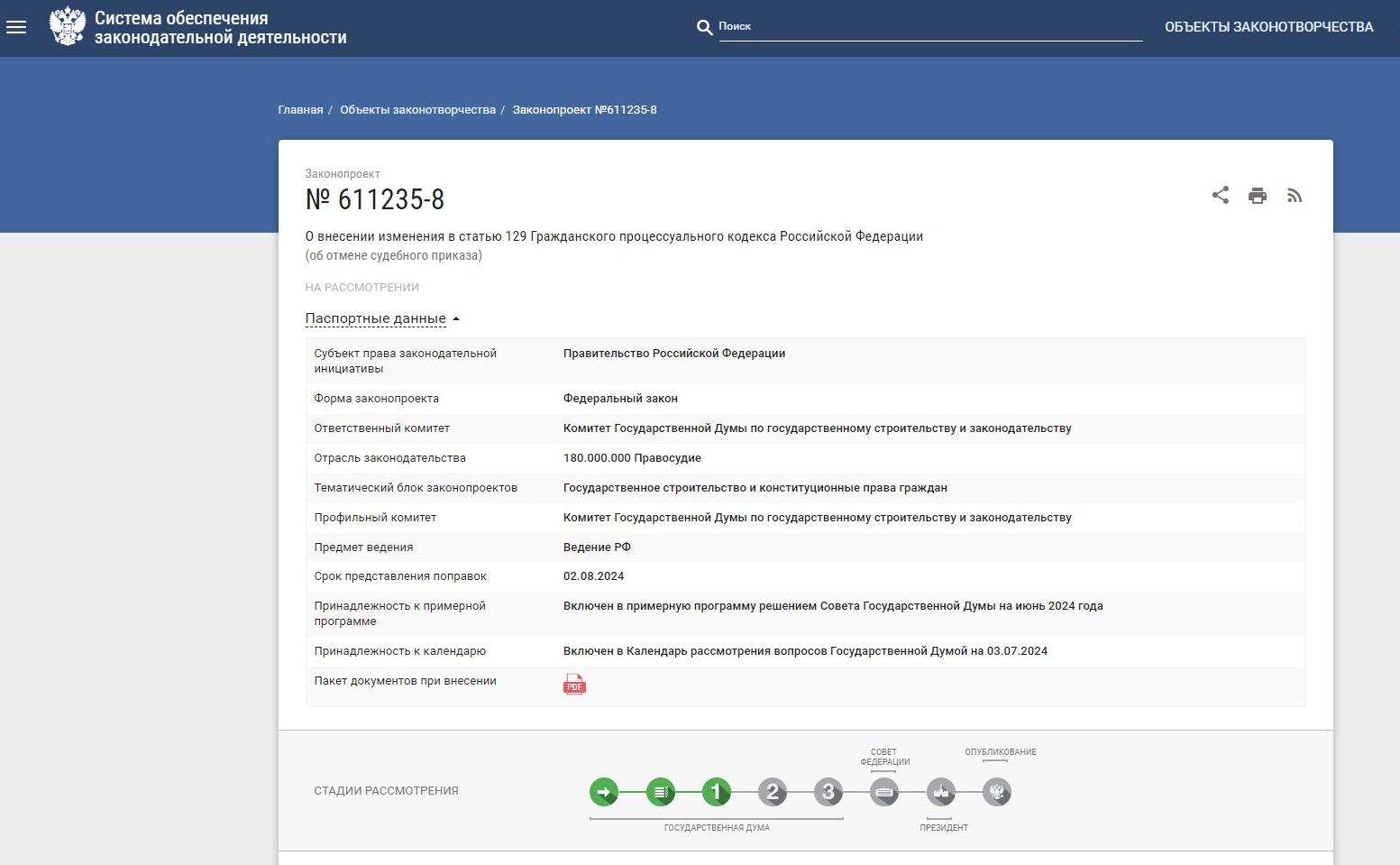The height and width of the screenshot is (865, 1400).
Task: Open the search magnifier icon
Action: click(704, 28)
